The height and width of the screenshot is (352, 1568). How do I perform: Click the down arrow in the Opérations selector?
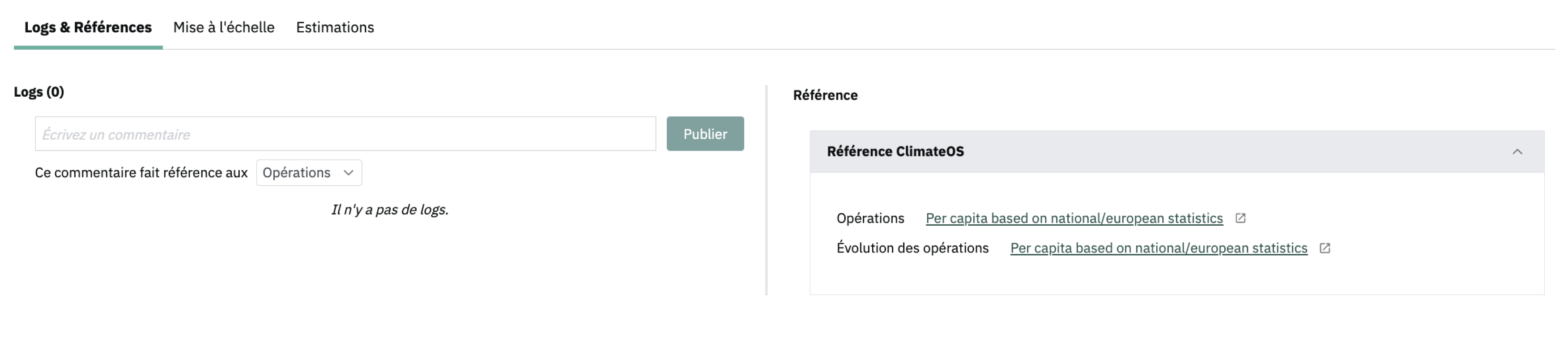[x=349, y=173]
